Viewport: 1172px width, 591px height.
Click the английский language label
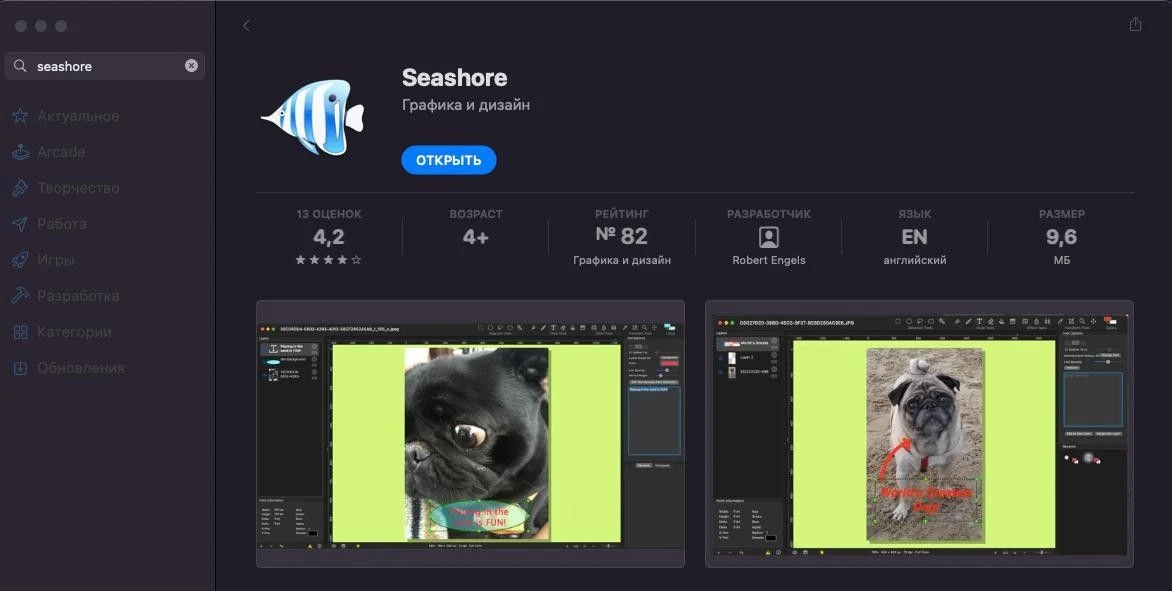(914, 260)
